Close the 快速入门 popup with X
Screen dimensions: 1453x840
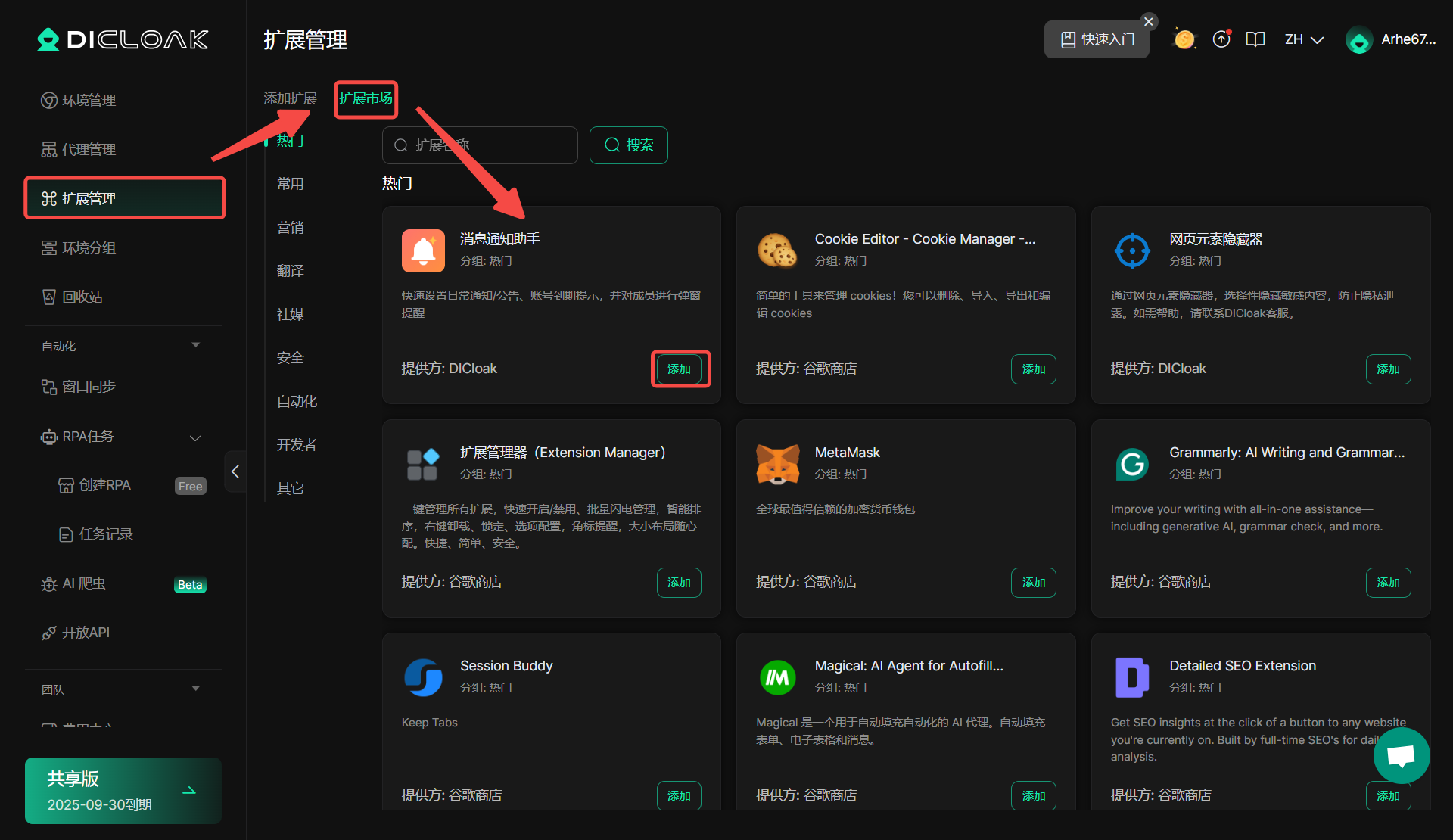1149,21
